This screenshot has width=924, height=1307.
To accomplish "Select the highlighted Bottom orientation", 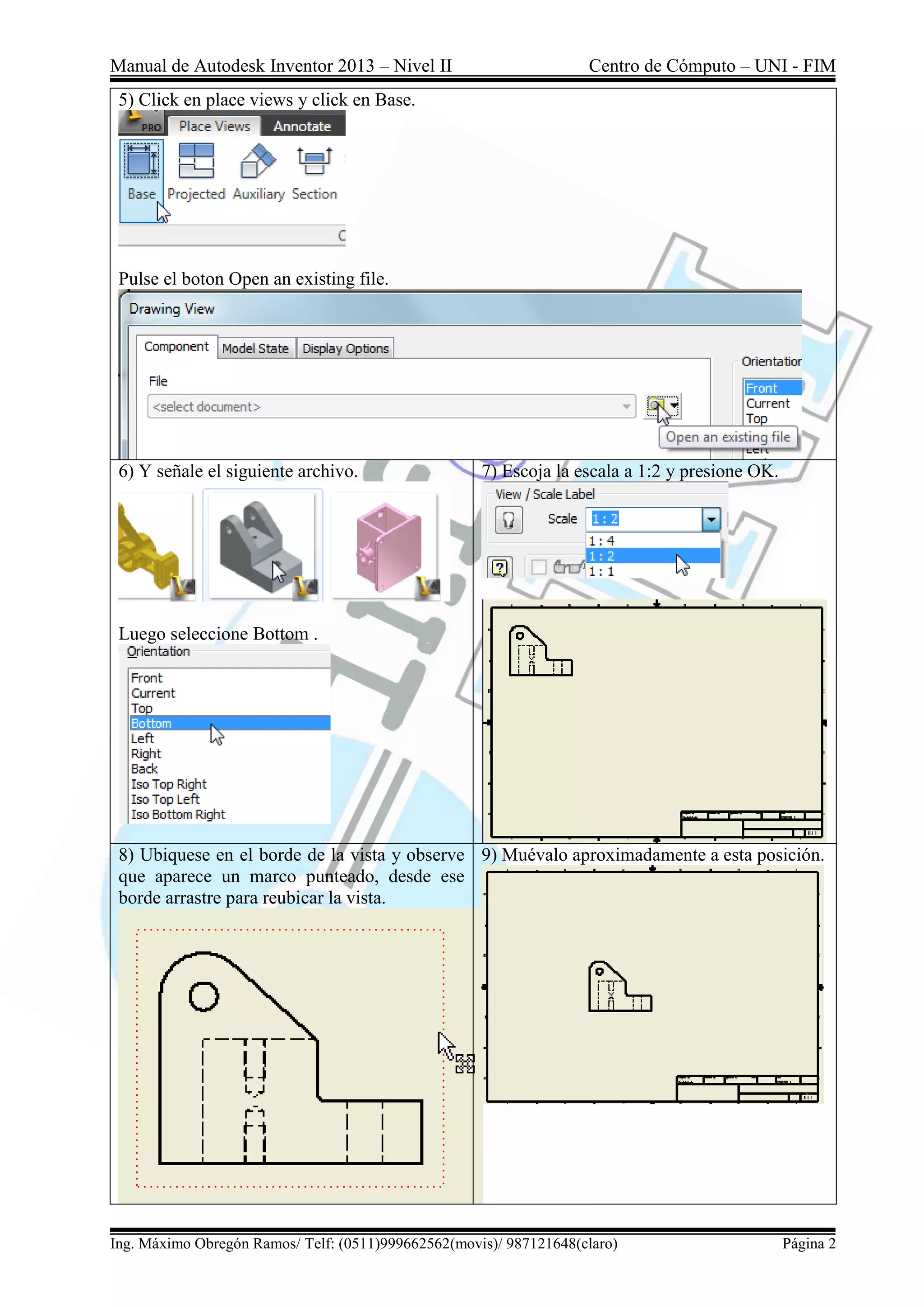I will click(x=230, y=723).
